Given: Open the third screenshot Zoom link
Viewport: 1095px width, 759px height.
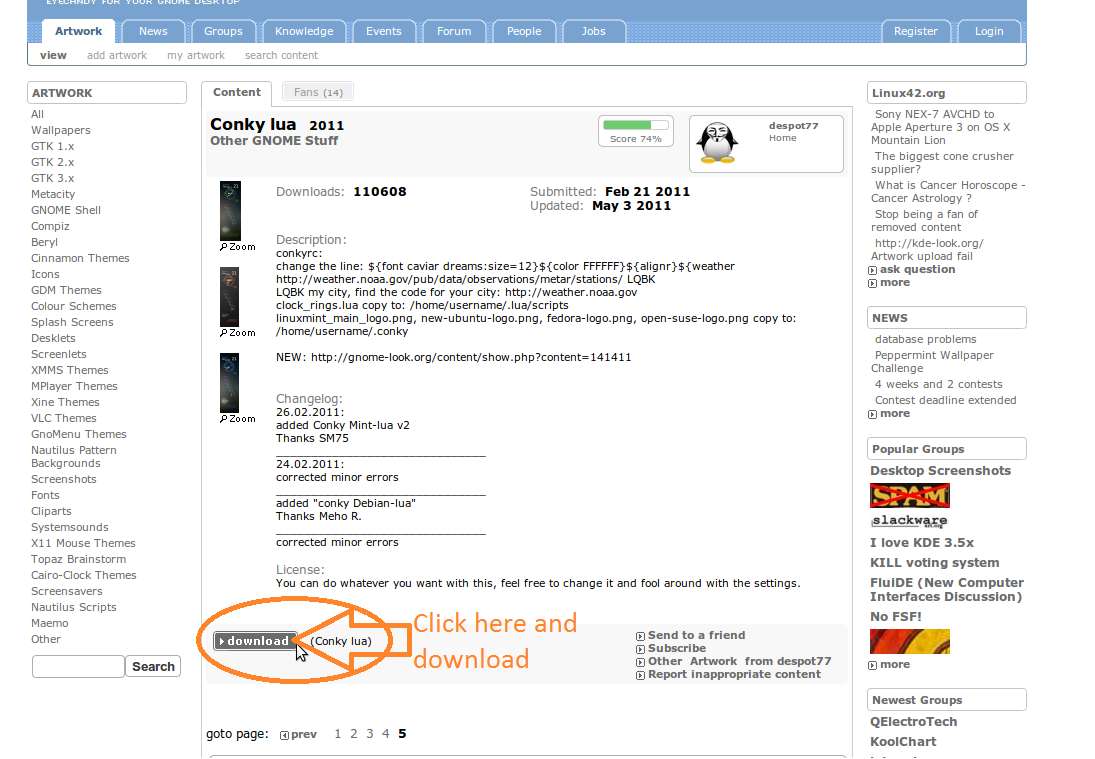Looking at the screenshot, I should 237,418.
